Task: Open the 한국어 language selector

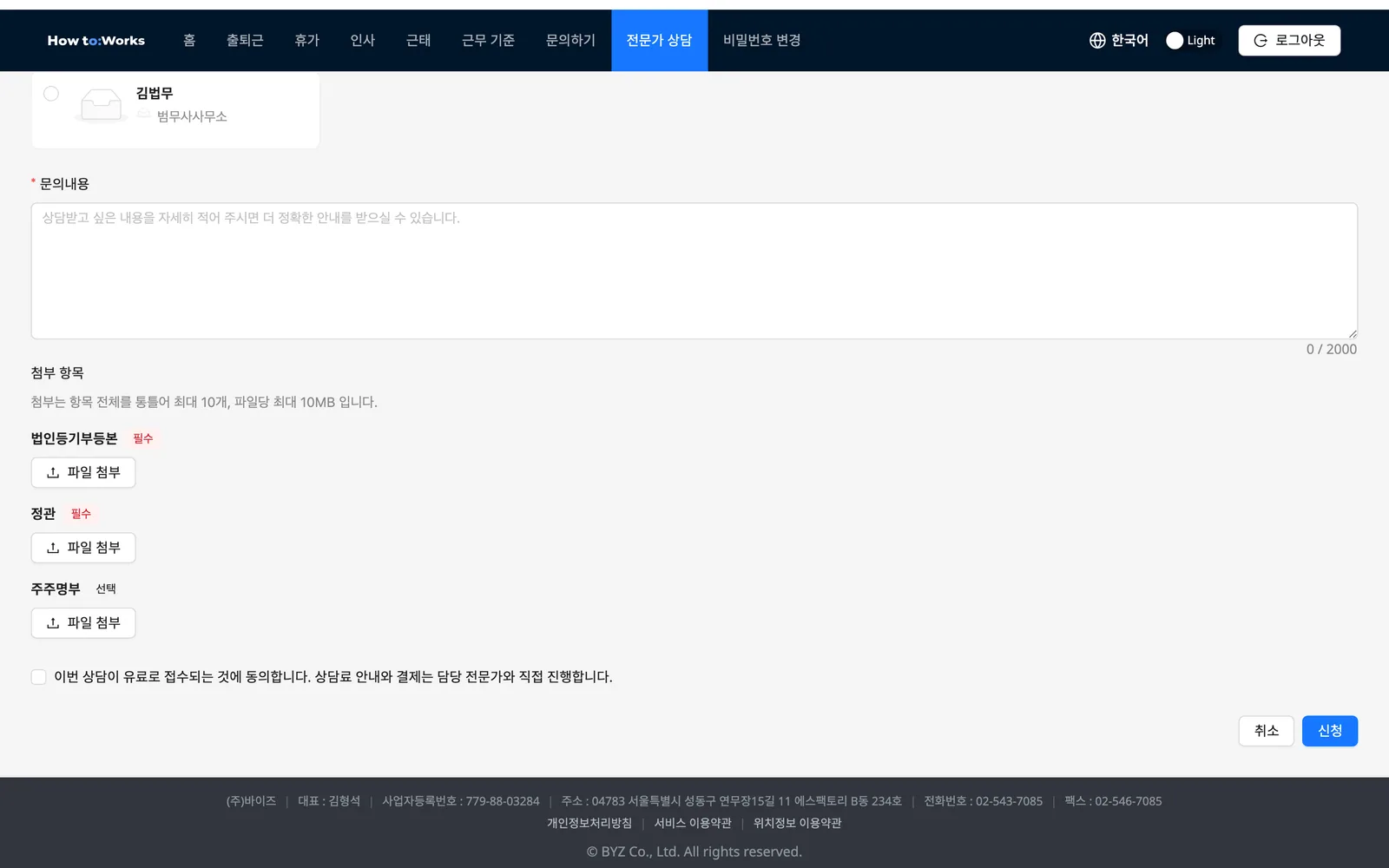Action: pyautogui.click(x=1119, y=41)
